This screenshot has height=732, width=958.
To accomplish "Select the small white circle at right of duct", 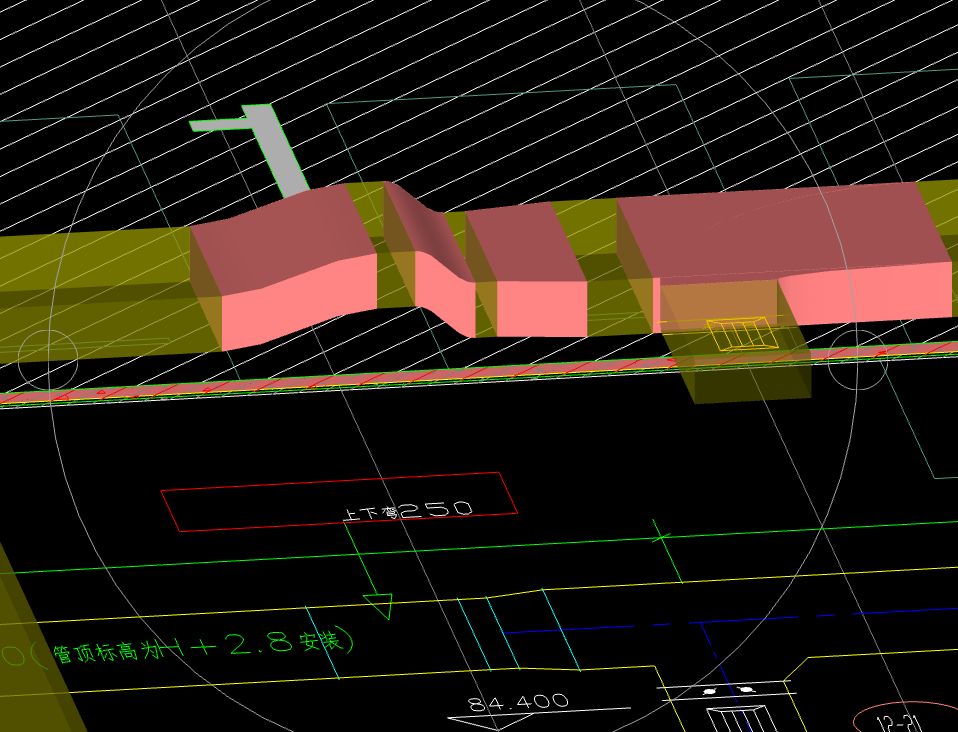I will pyautogui.click(x=857, y=360).
